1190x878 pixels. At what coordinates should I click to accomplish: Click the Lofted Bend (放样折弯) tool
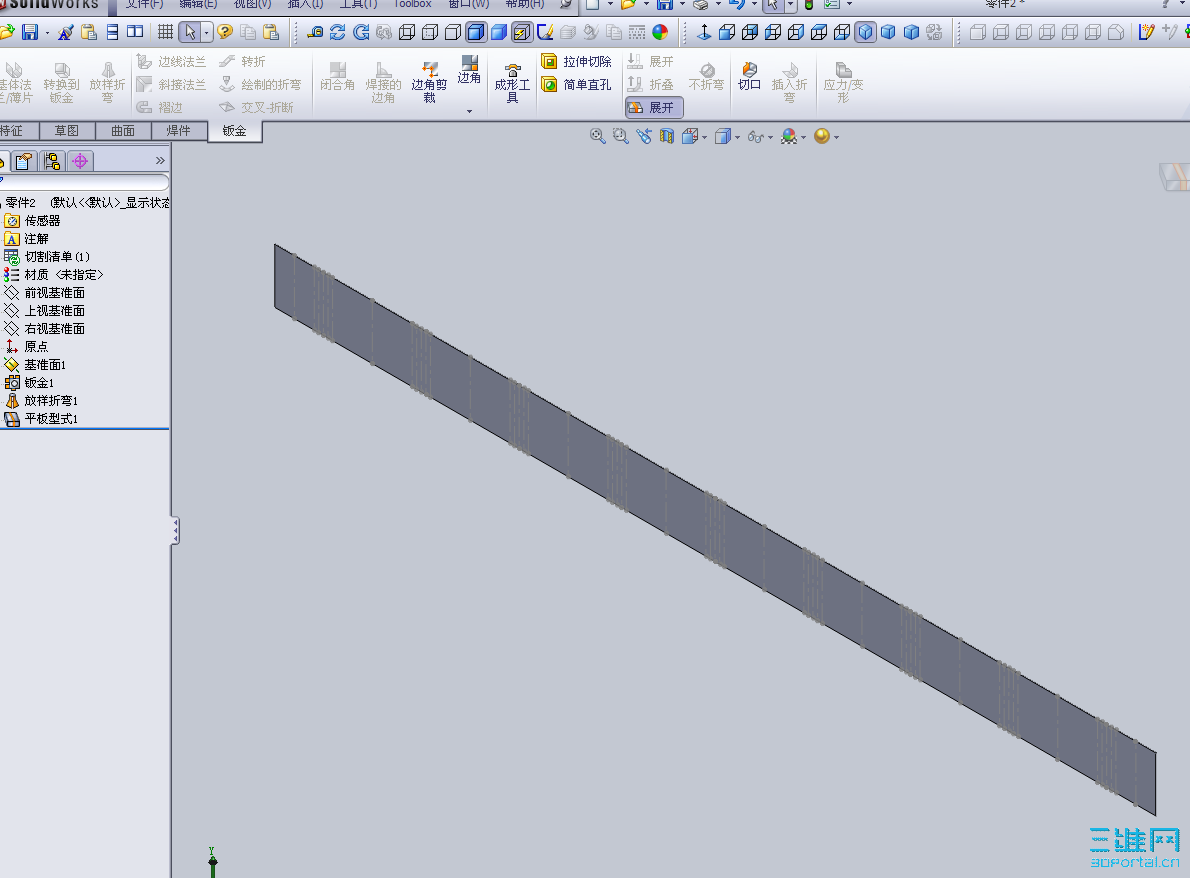[x=107, y=82]
